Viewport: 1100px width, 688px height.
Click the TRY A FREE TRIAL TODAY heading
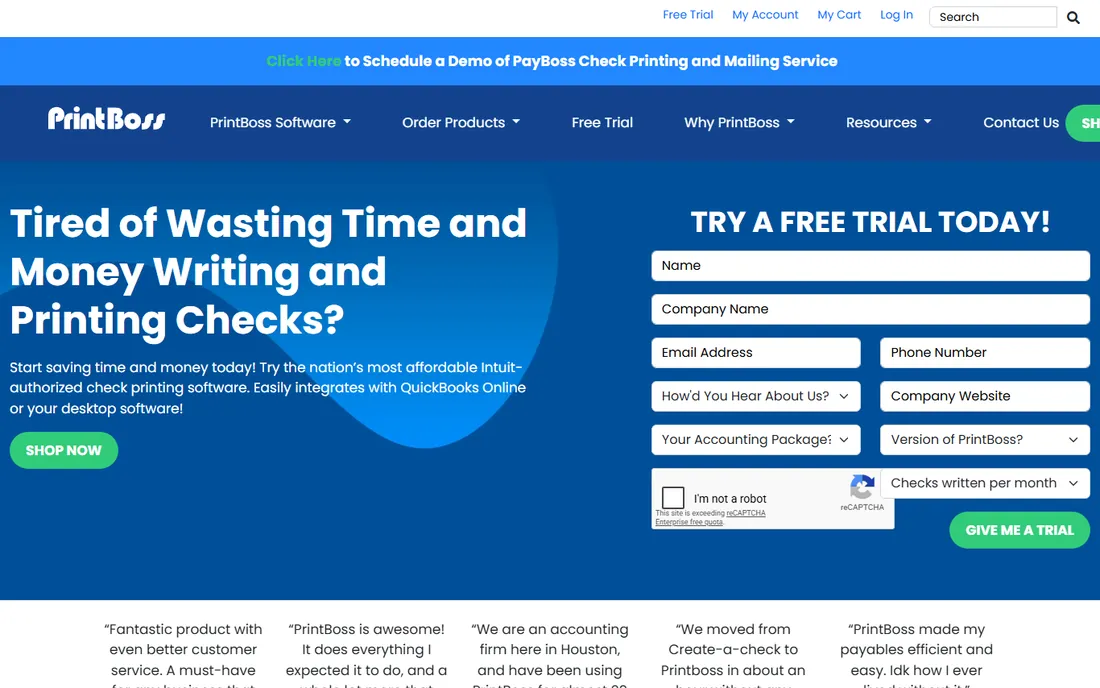click(x=871, y=222)
